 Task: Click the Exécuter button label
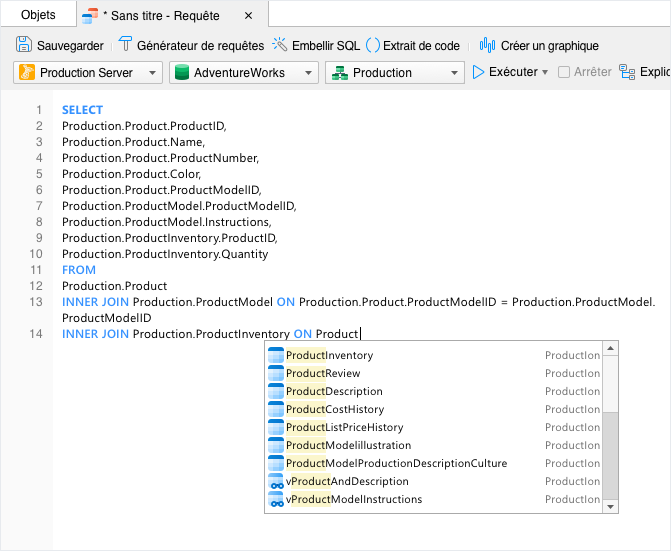[513, 72]
